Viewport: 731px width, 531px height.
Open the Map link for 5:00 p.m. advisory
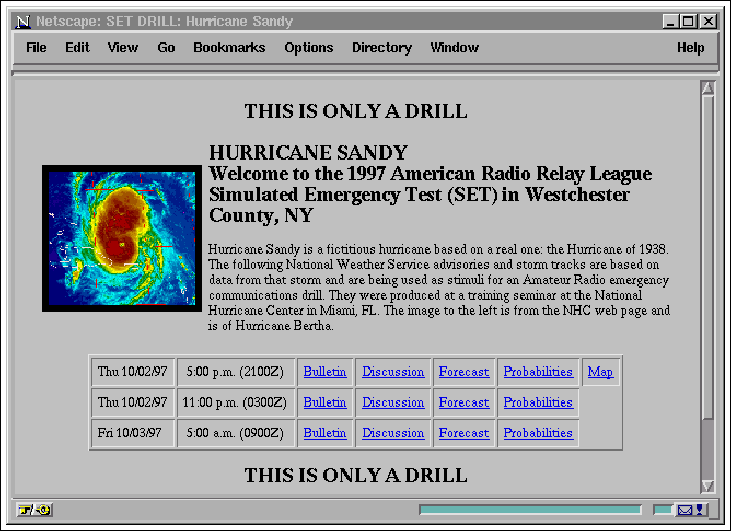(600, 372)
